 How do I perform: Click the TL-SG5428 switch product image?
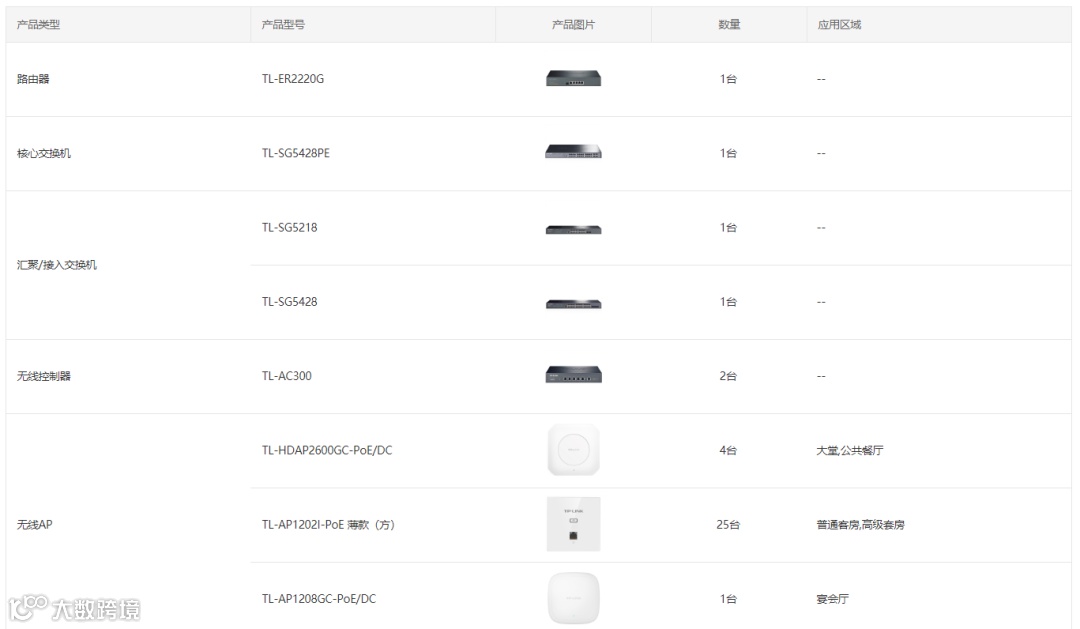[x=573, y=303]
